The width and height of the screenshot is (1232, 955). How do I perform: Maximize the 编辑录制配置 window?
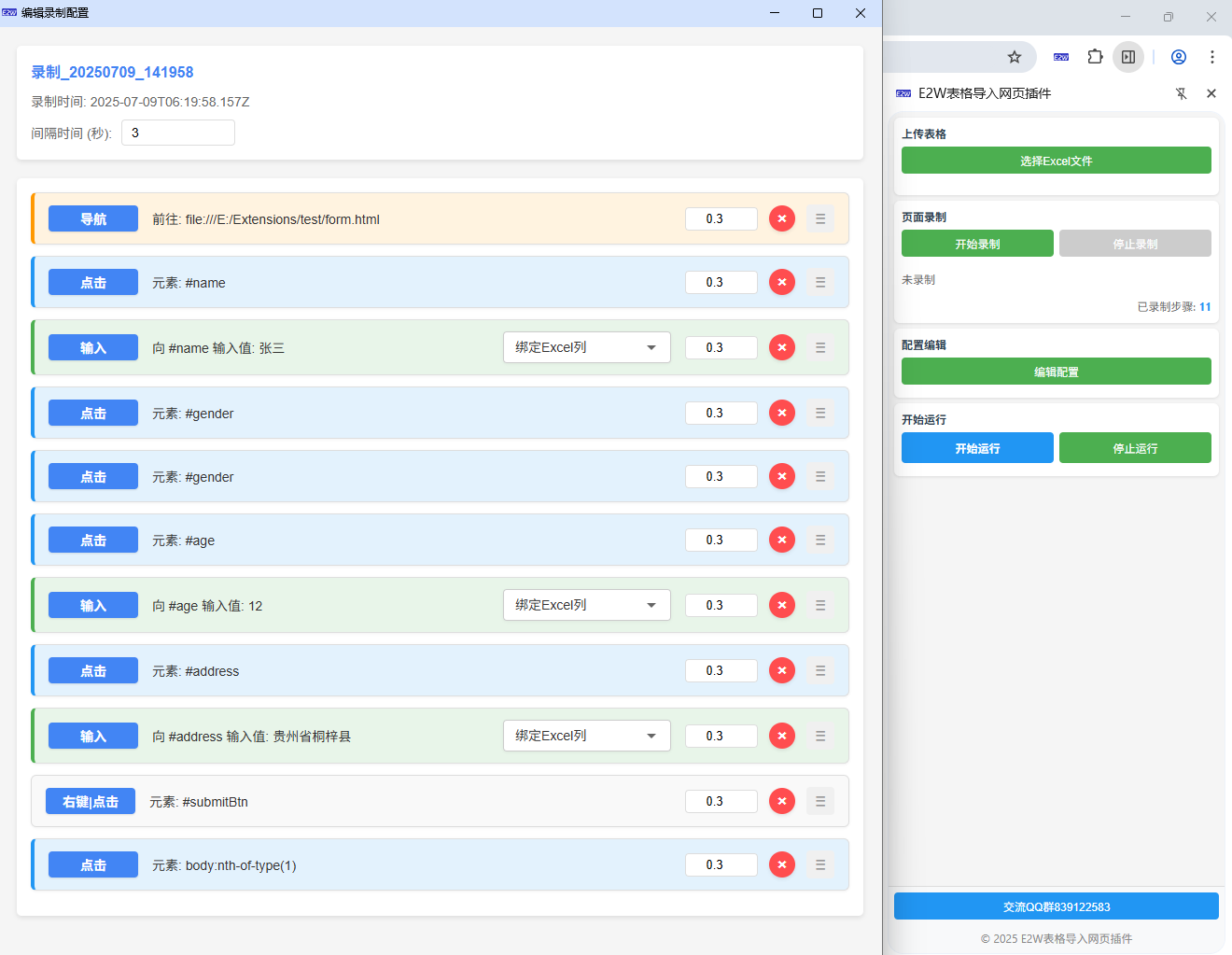coord(818,13)
